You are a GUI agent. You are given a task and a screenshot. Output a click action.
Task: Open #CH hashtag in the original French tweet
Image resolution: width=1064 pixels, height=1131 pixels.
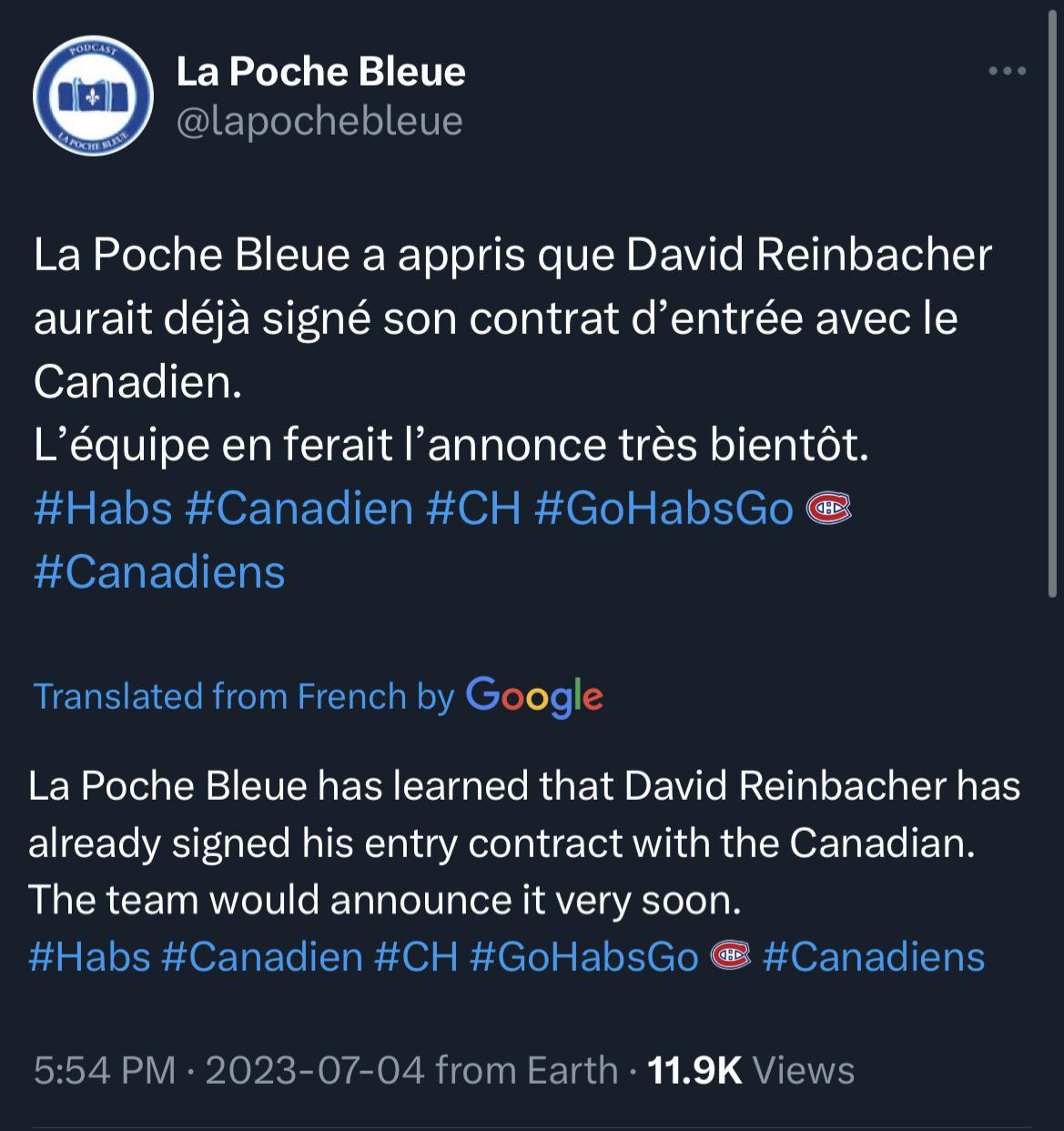tap(473, 508)
